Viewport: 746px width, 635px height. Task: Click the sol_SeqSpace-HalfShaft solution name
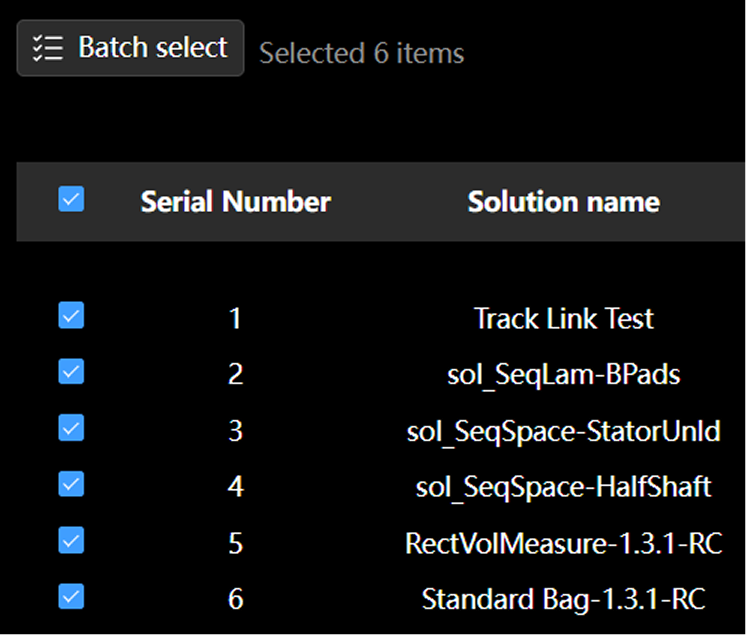[x=563, y=487]
